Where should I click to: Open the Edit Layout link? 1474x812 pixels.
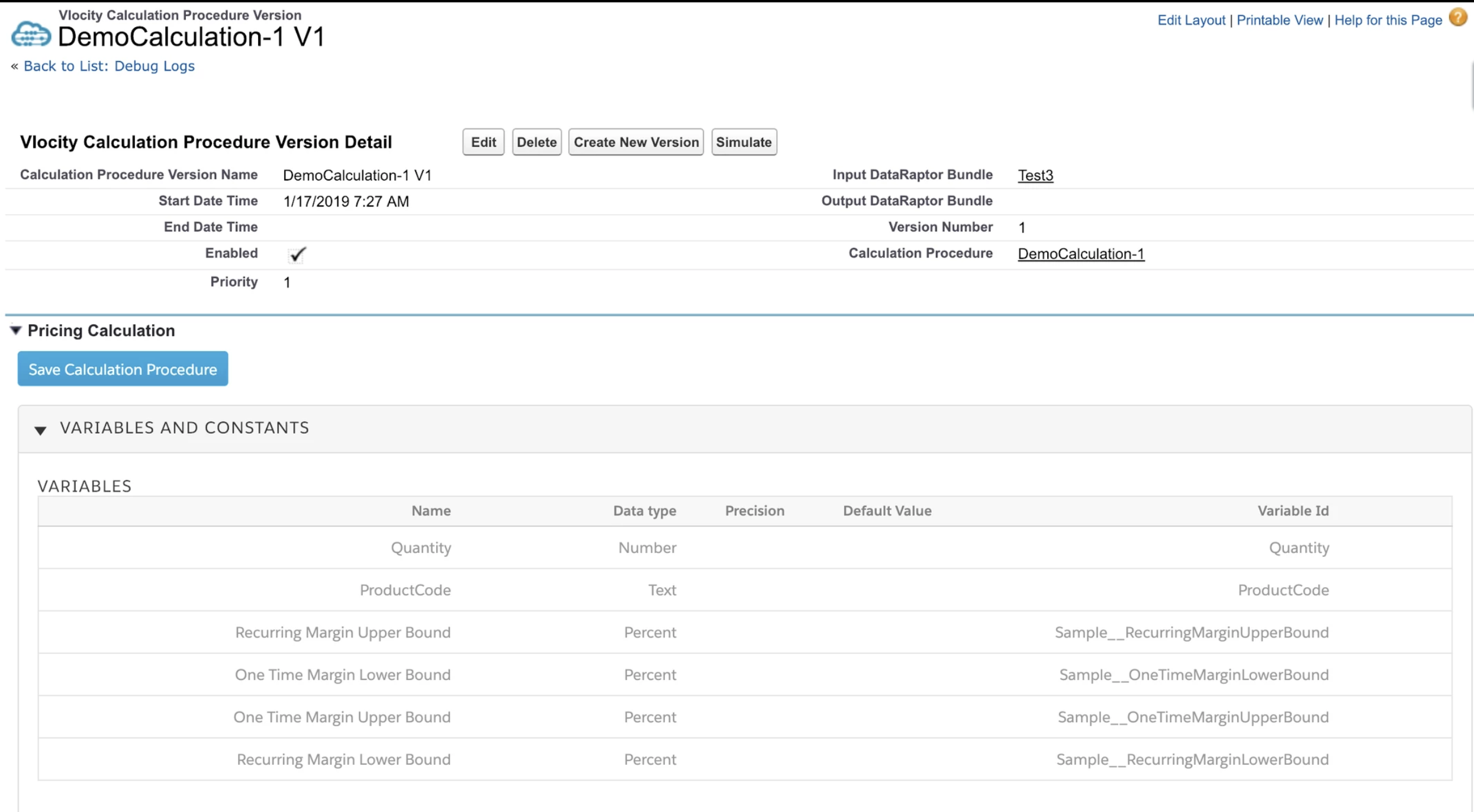point(1191,20)
